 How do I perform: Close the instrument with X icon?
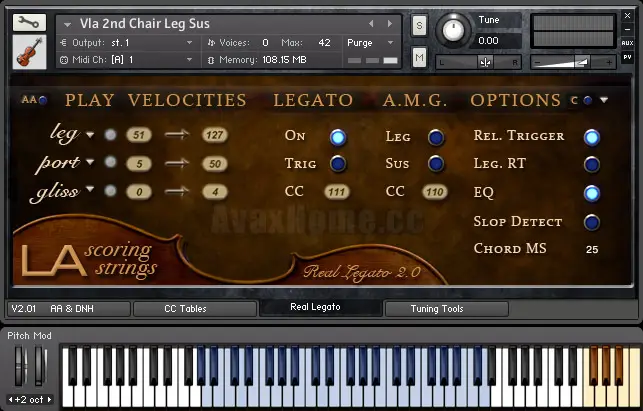[x=627, y=16]
